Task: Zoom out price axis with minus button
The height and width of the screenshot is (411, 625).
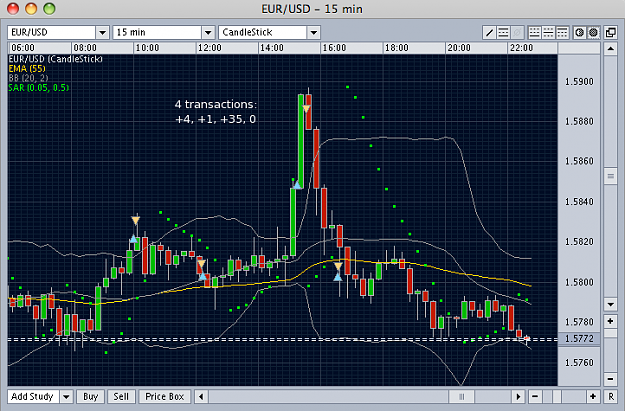Action: [x=610, y=379]
